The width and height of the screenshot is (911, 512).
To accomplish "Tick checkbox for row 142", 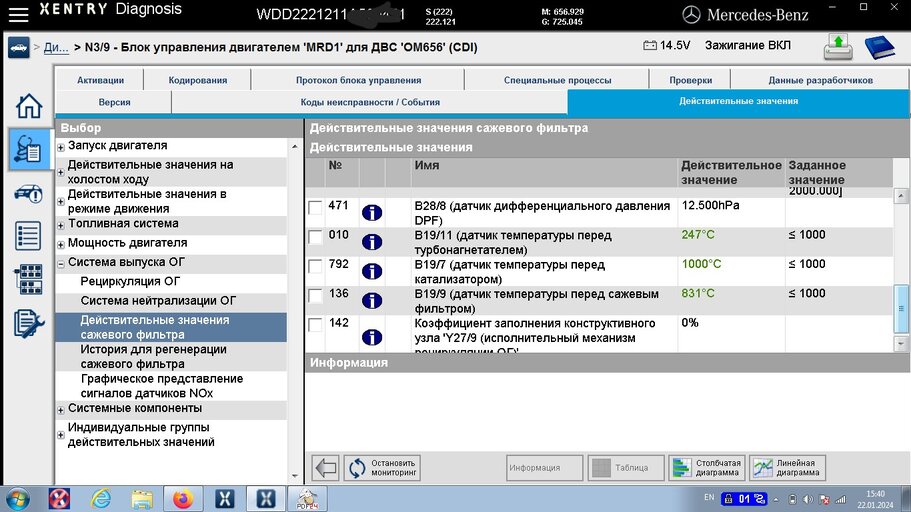I will (315, 324).
